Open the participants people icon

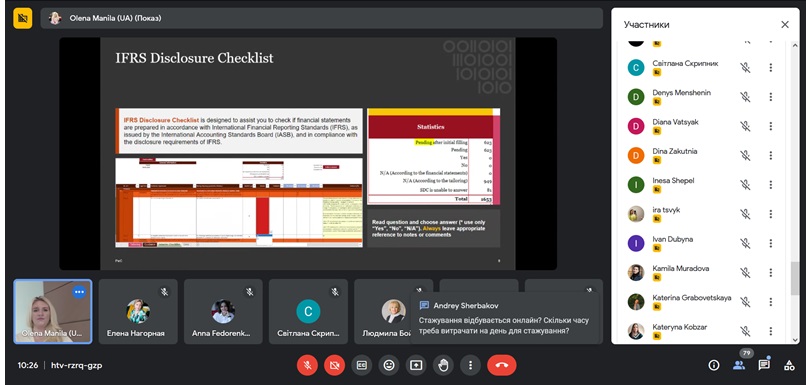(x=739, y=365)
